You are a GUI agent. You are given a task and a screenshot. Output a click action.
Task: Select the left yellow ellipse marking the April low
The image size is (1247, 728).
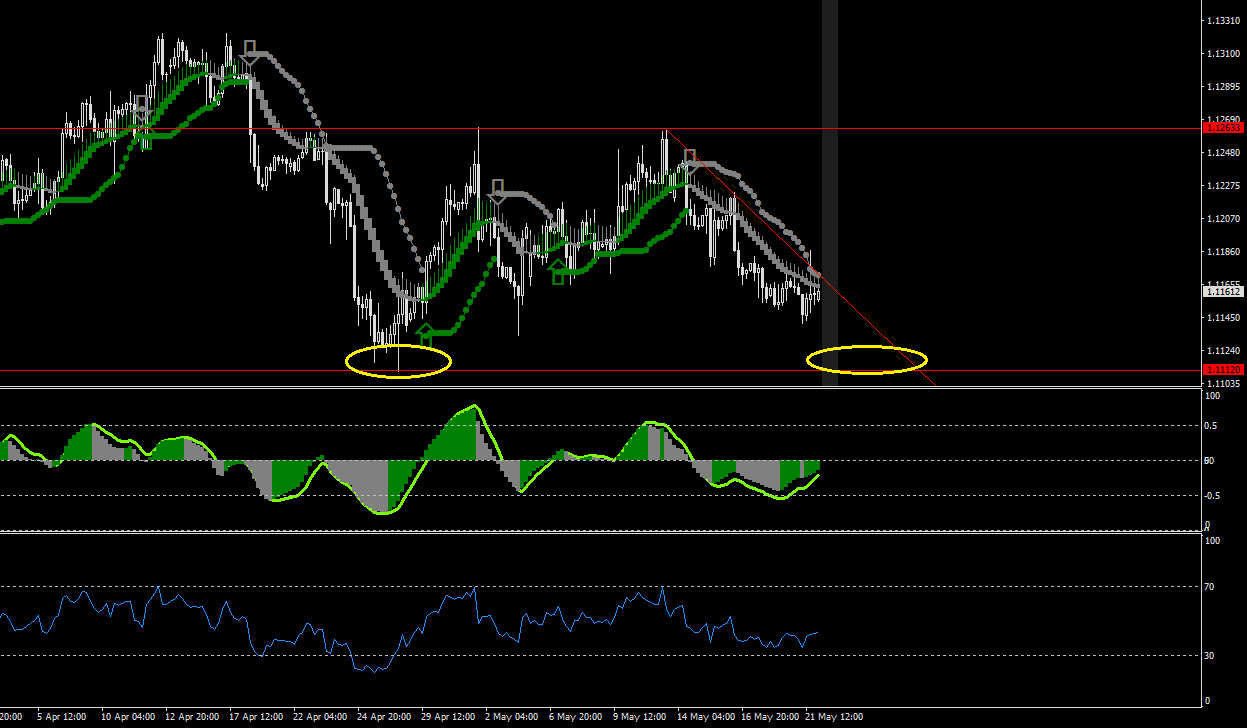[398, 361]
